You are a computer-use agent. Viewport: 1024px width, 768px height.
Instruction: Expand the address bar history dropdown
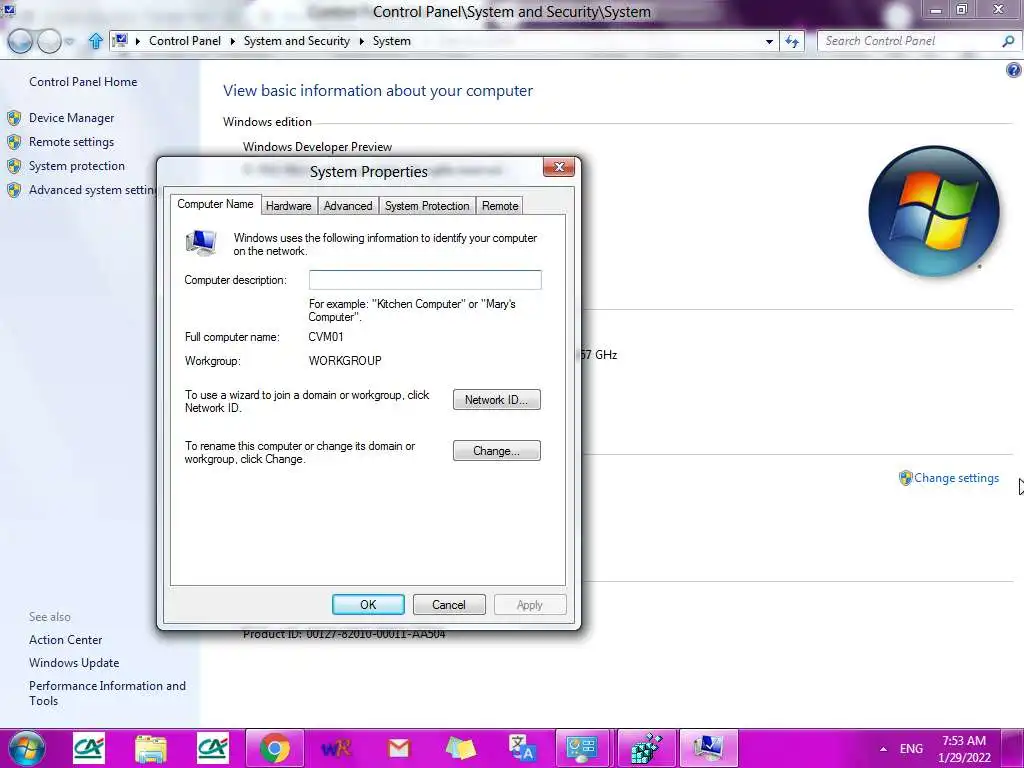[769, 41]
